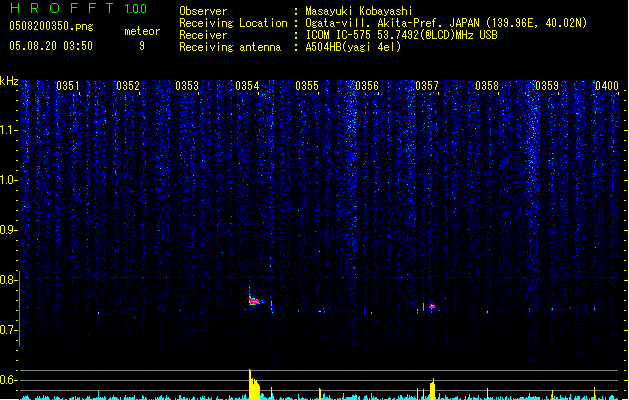Click the meteor echo blob near 0357
The width and height of the screenshot is (629, 400).
click(432, 307)
